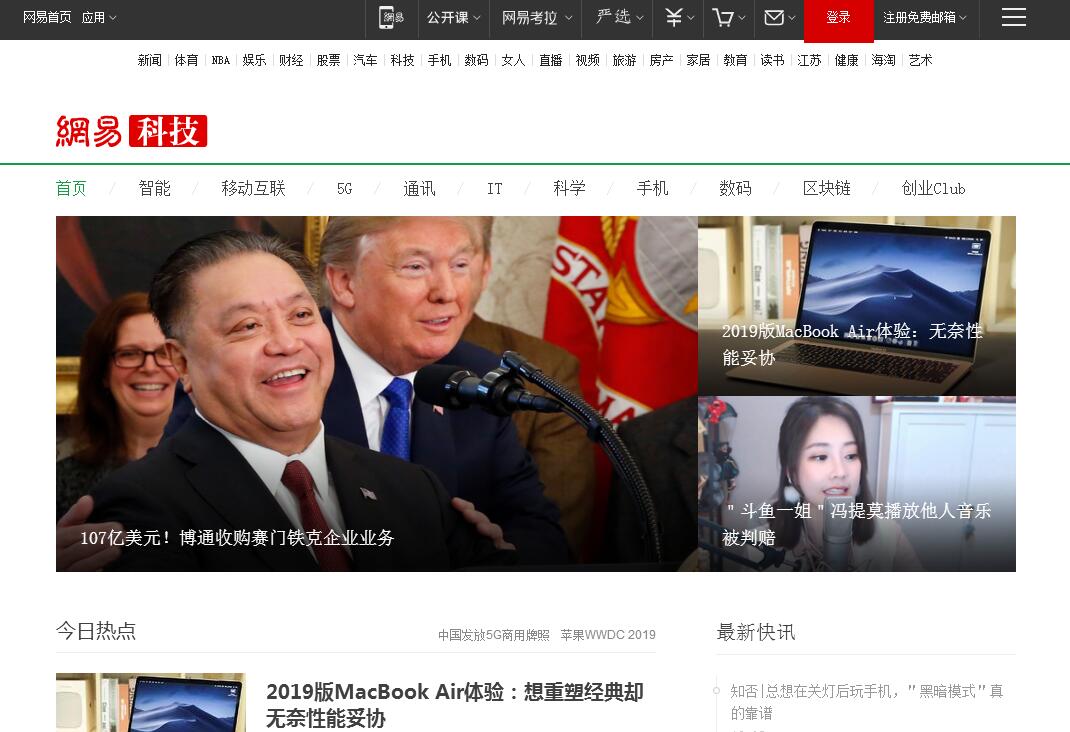Expand the 公开课 dropdown
The width and height of the screenshot is (1070, 732).
click(454, 18)
